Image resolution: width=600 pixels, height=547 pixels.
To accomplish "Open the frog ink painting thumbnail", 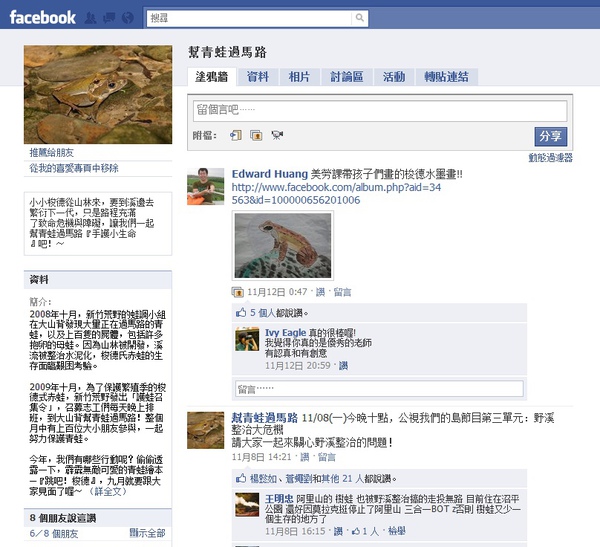I will (283, 245).
